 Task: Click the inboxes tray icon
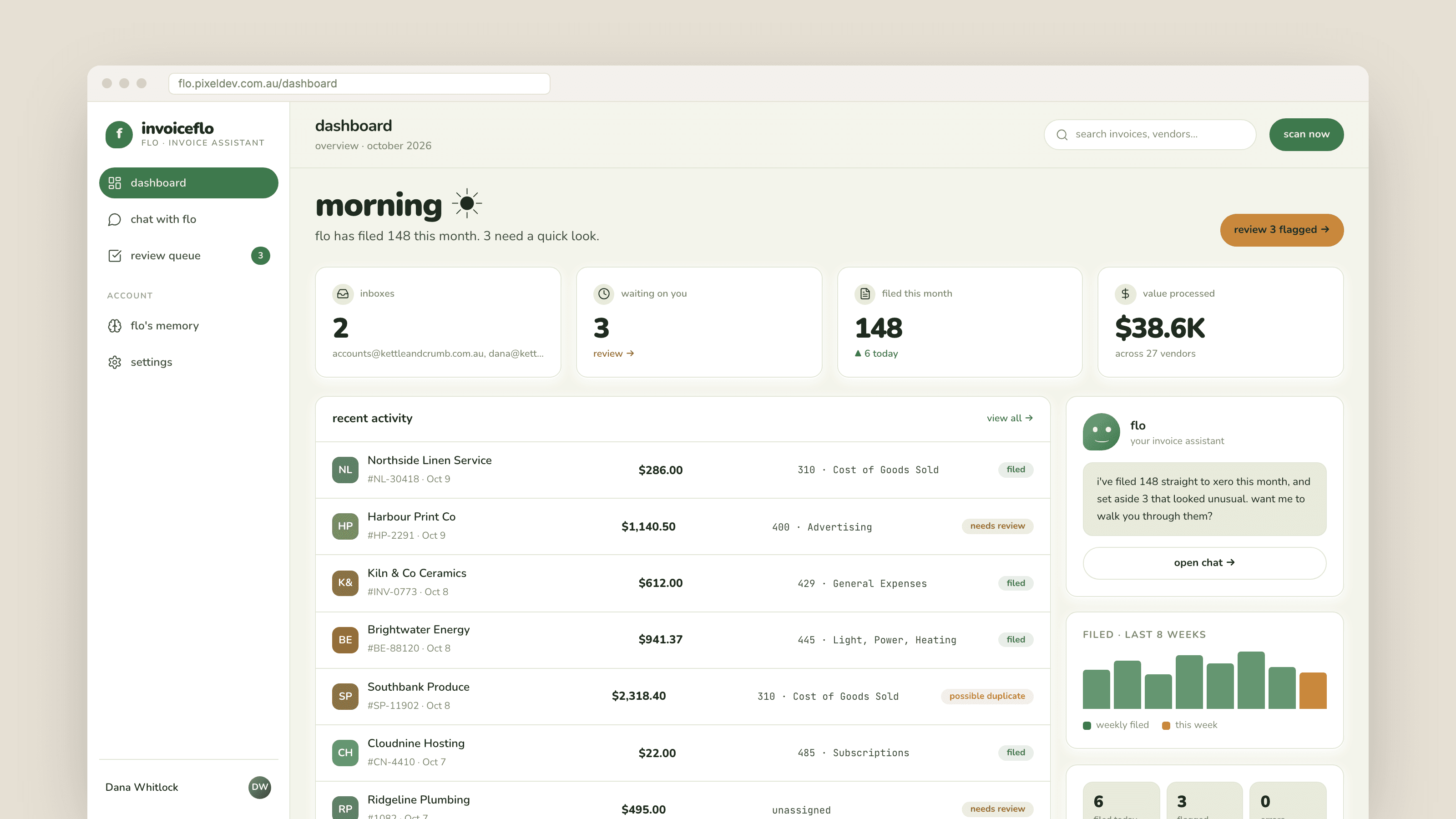(x=343, y=294)
